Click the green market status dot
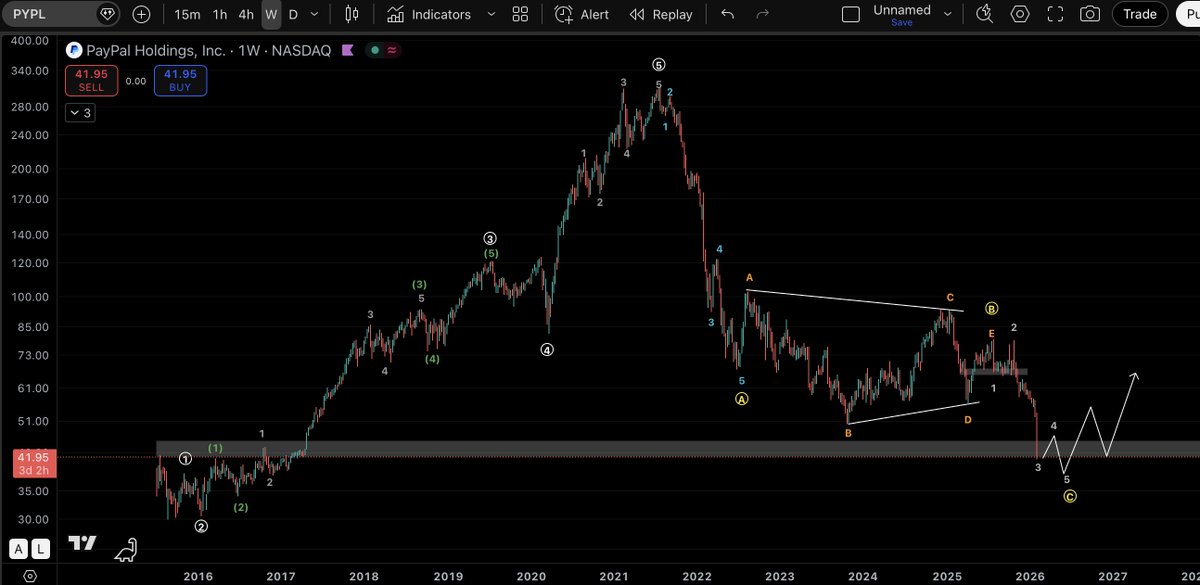 [374, 50]
